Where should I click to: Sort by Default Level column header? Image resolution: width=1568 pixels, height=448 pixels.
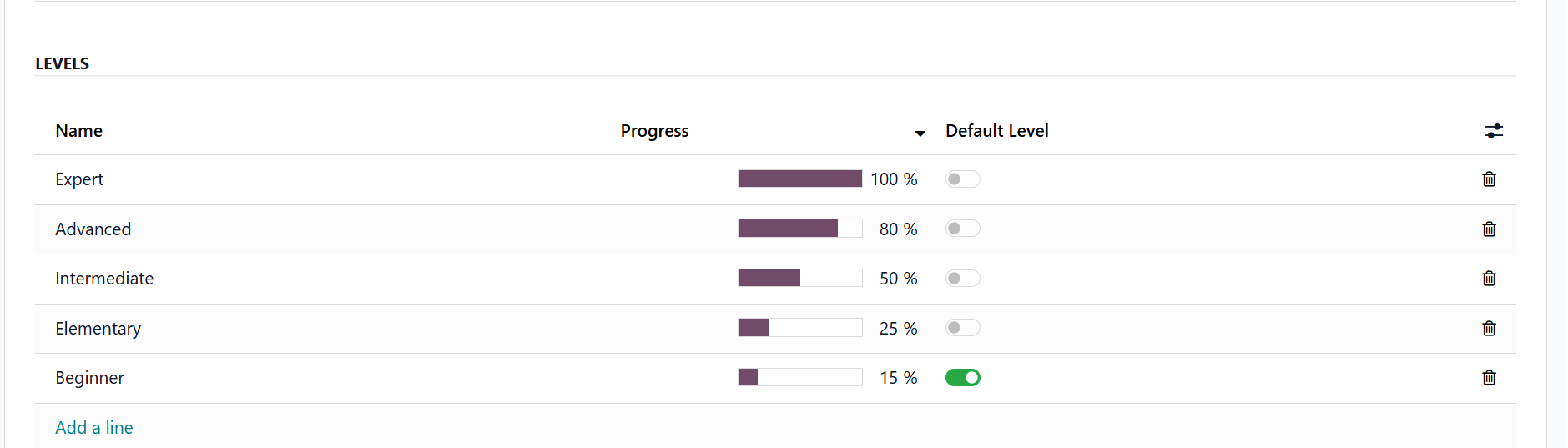[x=996, y=131]
